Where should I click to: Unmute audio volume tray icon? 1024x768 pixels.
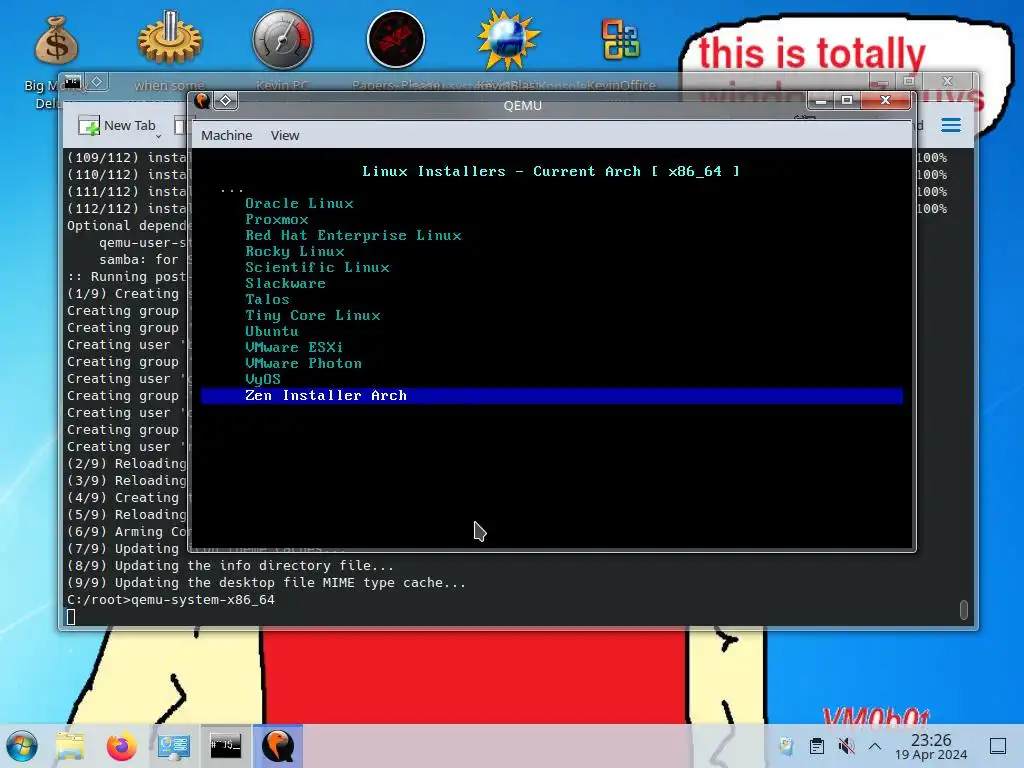(846, 746)
